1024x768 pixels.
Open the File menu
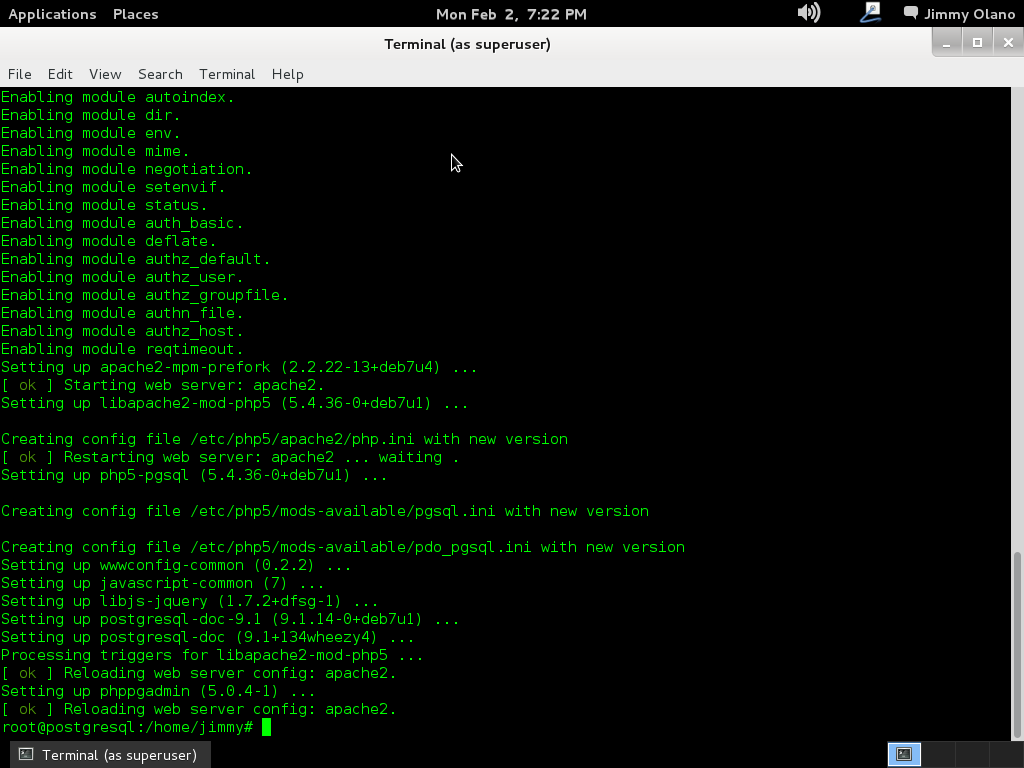pyautogui.click(x=19, y=74)
